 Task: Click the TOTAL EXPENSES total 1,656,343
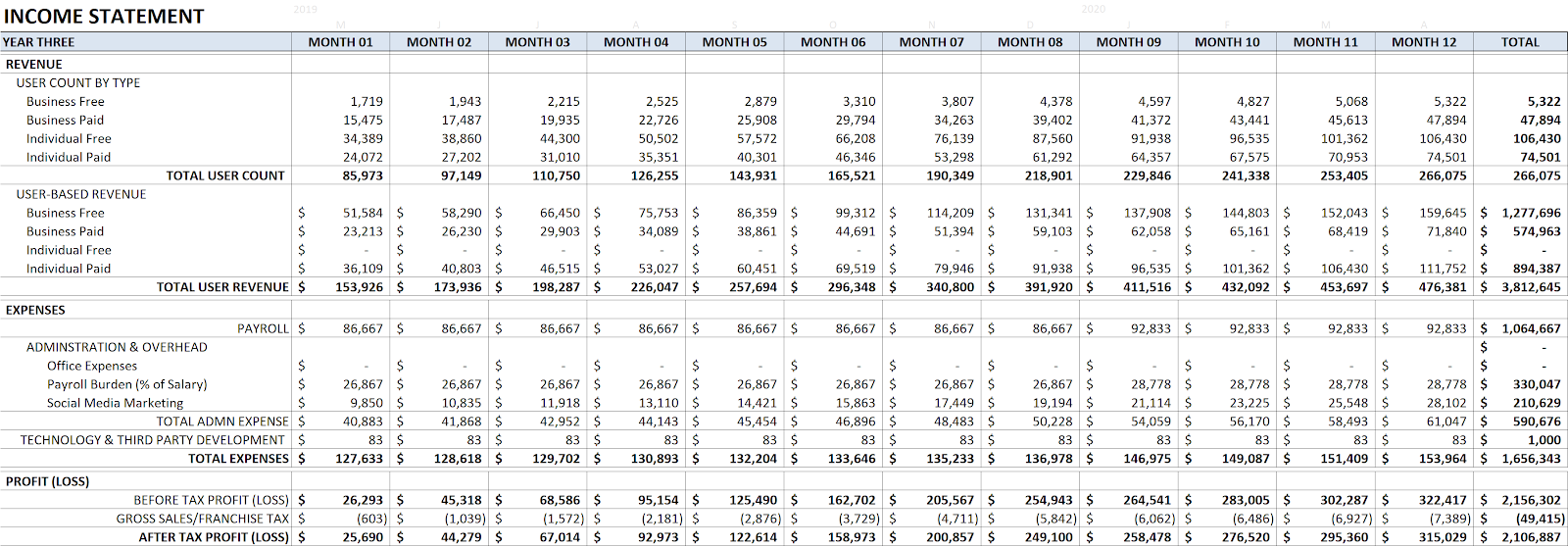click(x=1531, y=459)
